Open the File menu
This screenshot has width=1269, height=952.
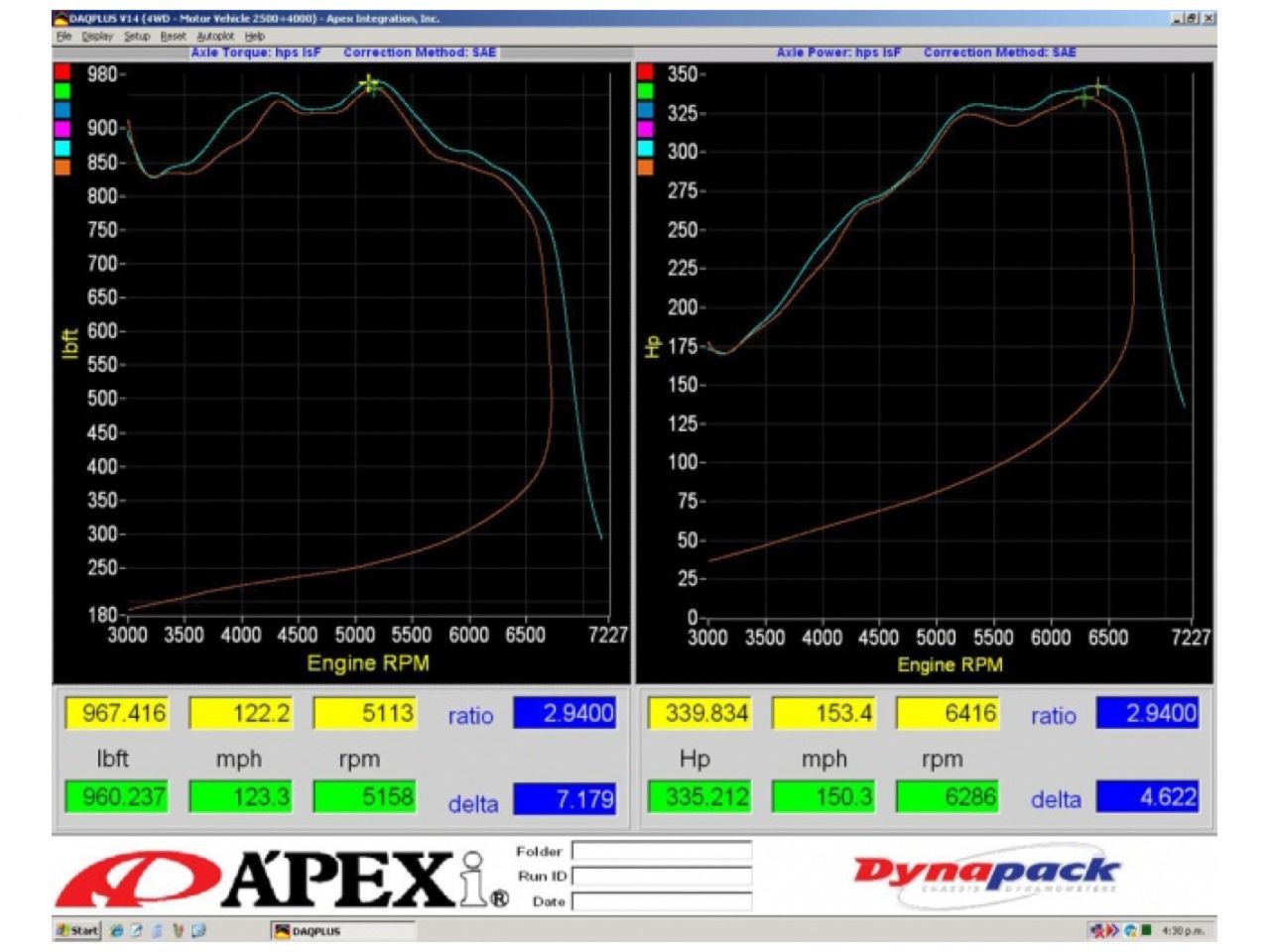click(64, 36)
